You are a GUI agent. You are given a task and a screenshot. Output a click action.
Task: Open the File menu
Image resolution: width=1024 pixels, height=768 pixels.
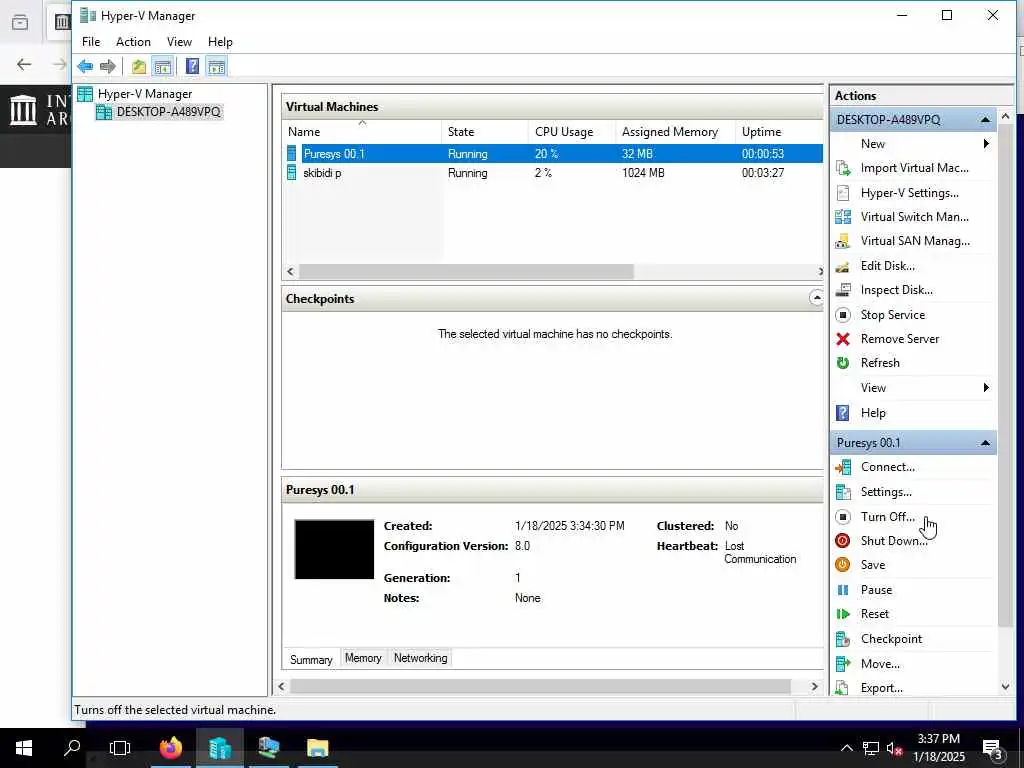(x=91, y=42)
